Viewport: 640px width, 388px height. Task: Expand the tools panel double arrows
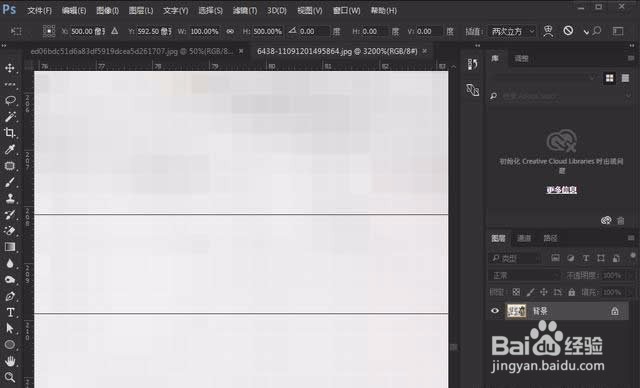point(4,46)
